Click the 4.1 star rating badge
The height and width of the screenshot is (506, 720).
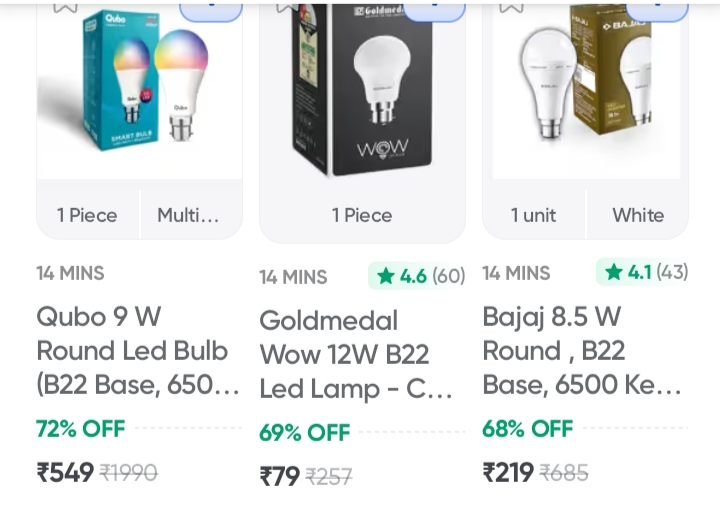(642, 272)
